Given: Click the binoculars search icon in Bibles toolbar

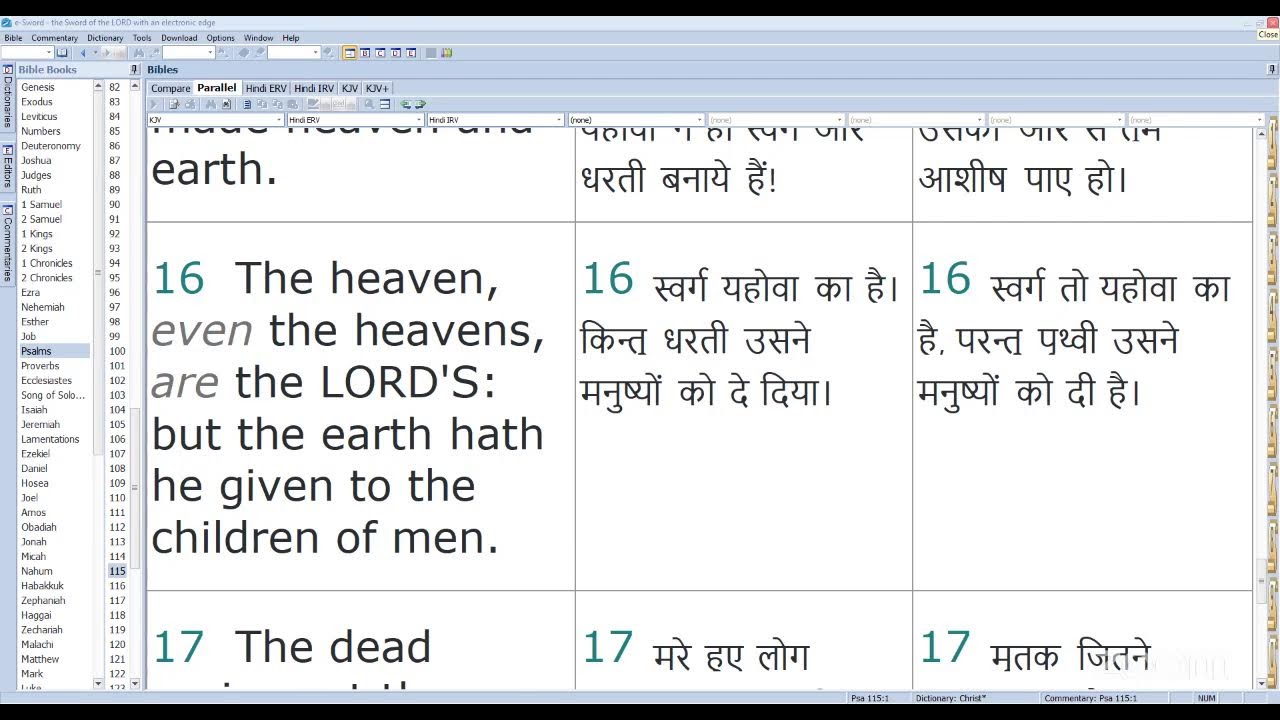Looking at the screenshot, I should 210,104.
